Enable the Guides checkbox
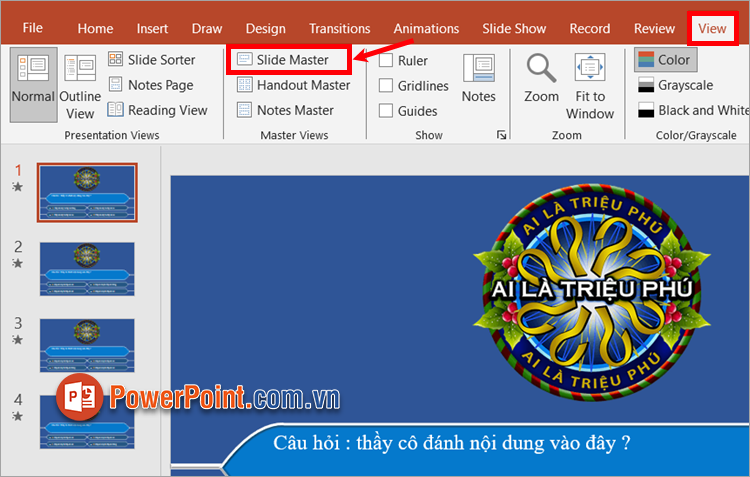This screenshot has height=477, width=750. tap(386, 111)
